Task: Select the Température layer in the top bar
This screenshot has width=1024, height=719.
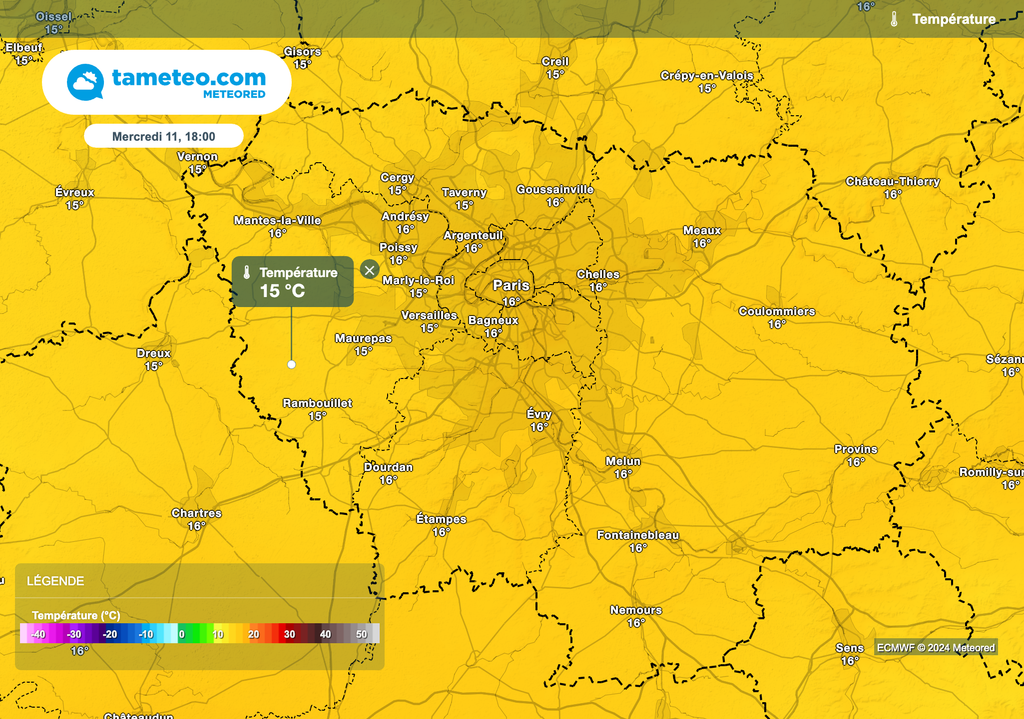Action: pyautogui.click(x=955, y=17)
